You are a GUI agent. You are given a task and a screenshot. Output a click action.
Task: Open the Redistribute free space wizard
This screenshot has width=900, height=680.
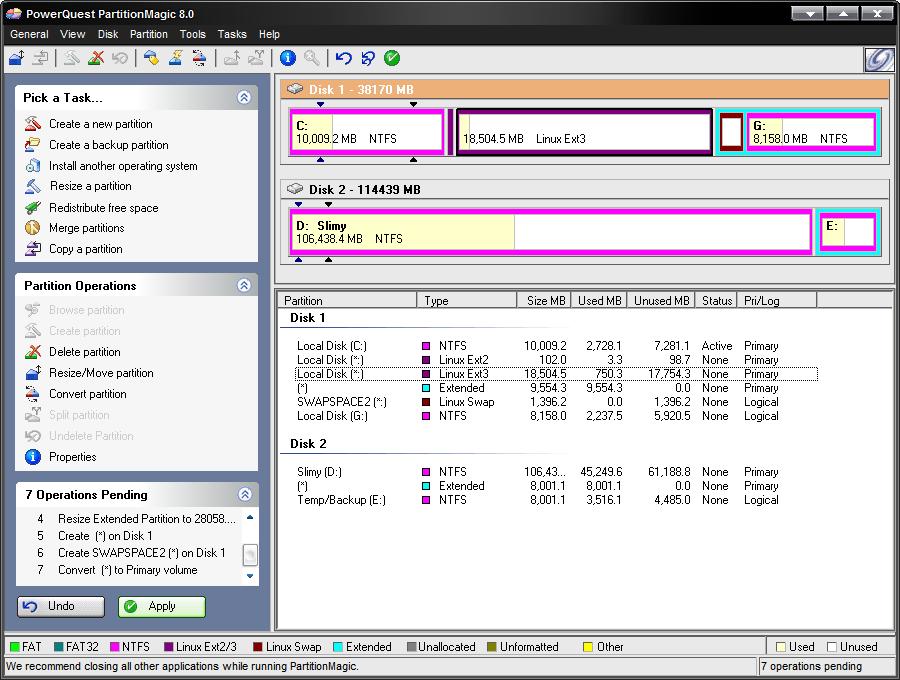tap(103, 207)
